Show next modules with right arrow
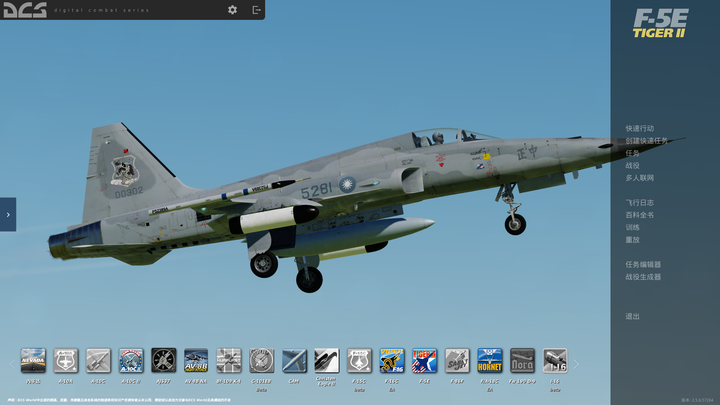This screenshot has width=720, height=405. pyautogui.click(x=576, y=364)
